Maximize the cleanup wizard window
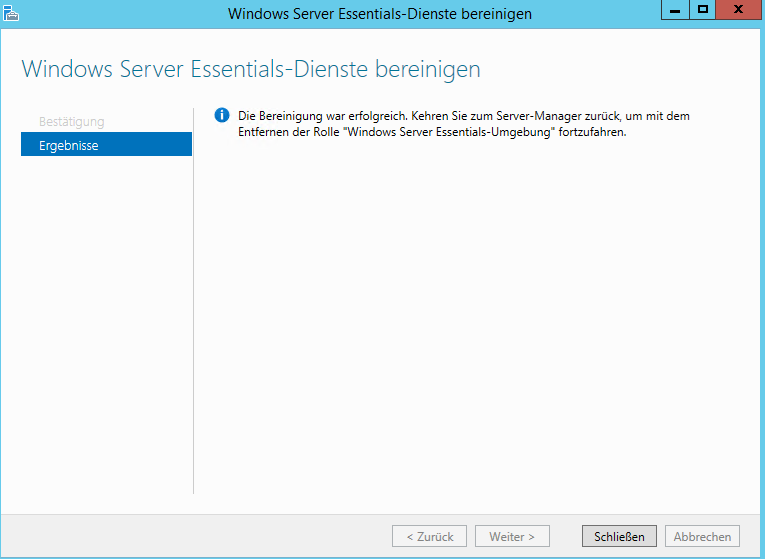This screenshot has height=559, width=765. pos(702,10)
